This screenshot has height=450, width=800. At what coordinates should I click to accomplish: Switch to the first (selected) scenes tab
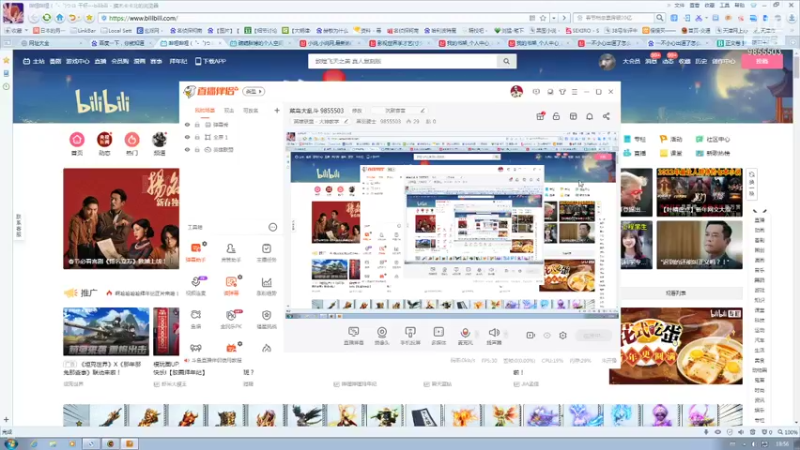point(205,110)
